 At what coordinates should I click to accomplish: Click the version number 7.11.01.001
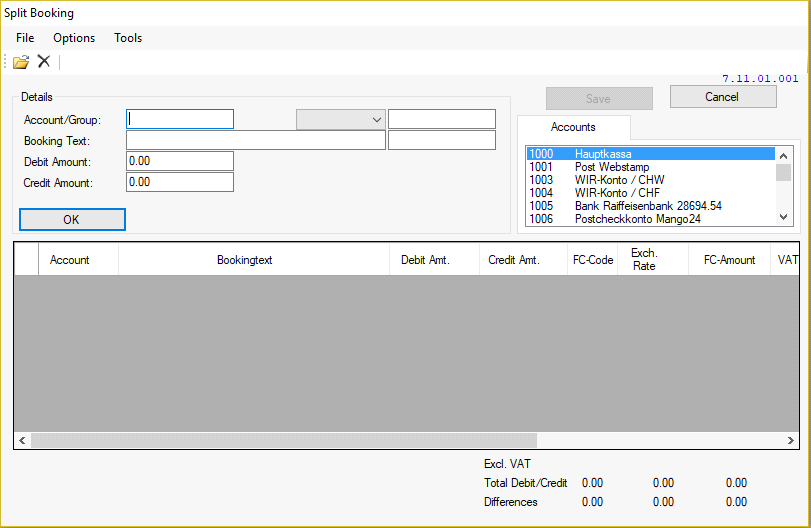(760, 79)
